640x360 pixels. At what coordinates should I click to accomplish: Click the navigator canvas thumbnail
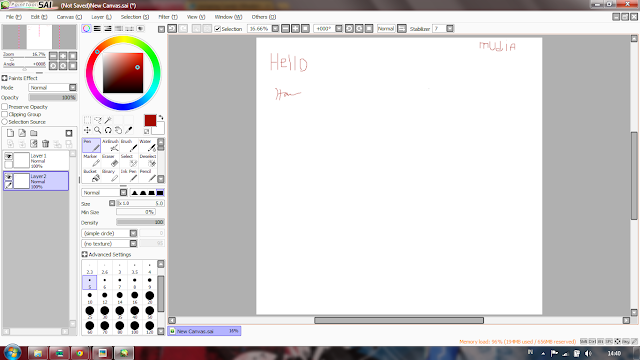39,37
